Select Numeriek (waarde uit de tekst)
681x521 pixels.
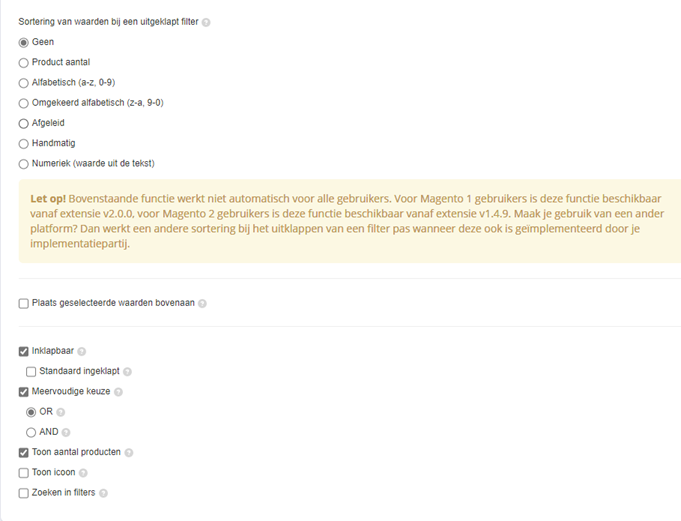click(x=23, y=164)
